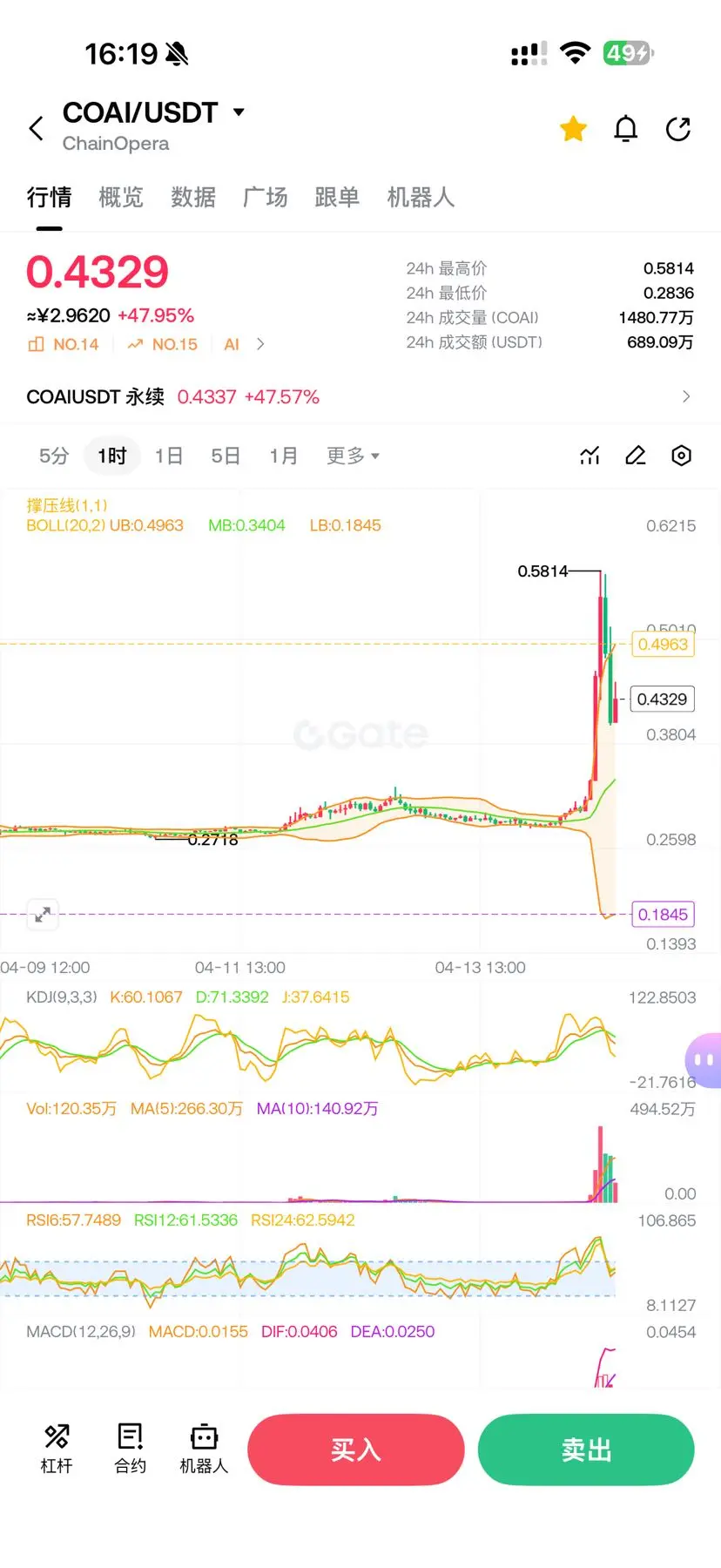Switch to the 概览 tab
The height and width of the screenshot is (1568, 721).
121,198
